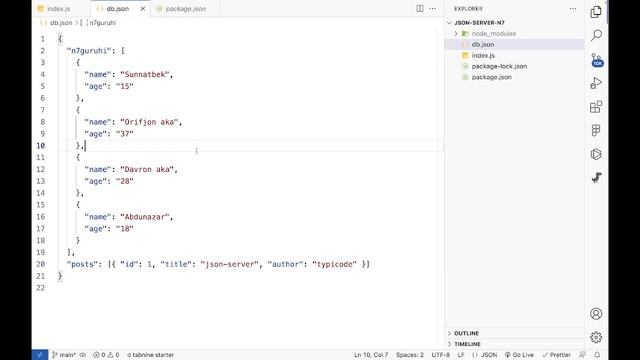The width and height of the screenshot is (640, 360).
Task: Open index.js in the Explorer tree
Action: pos(483,55)
